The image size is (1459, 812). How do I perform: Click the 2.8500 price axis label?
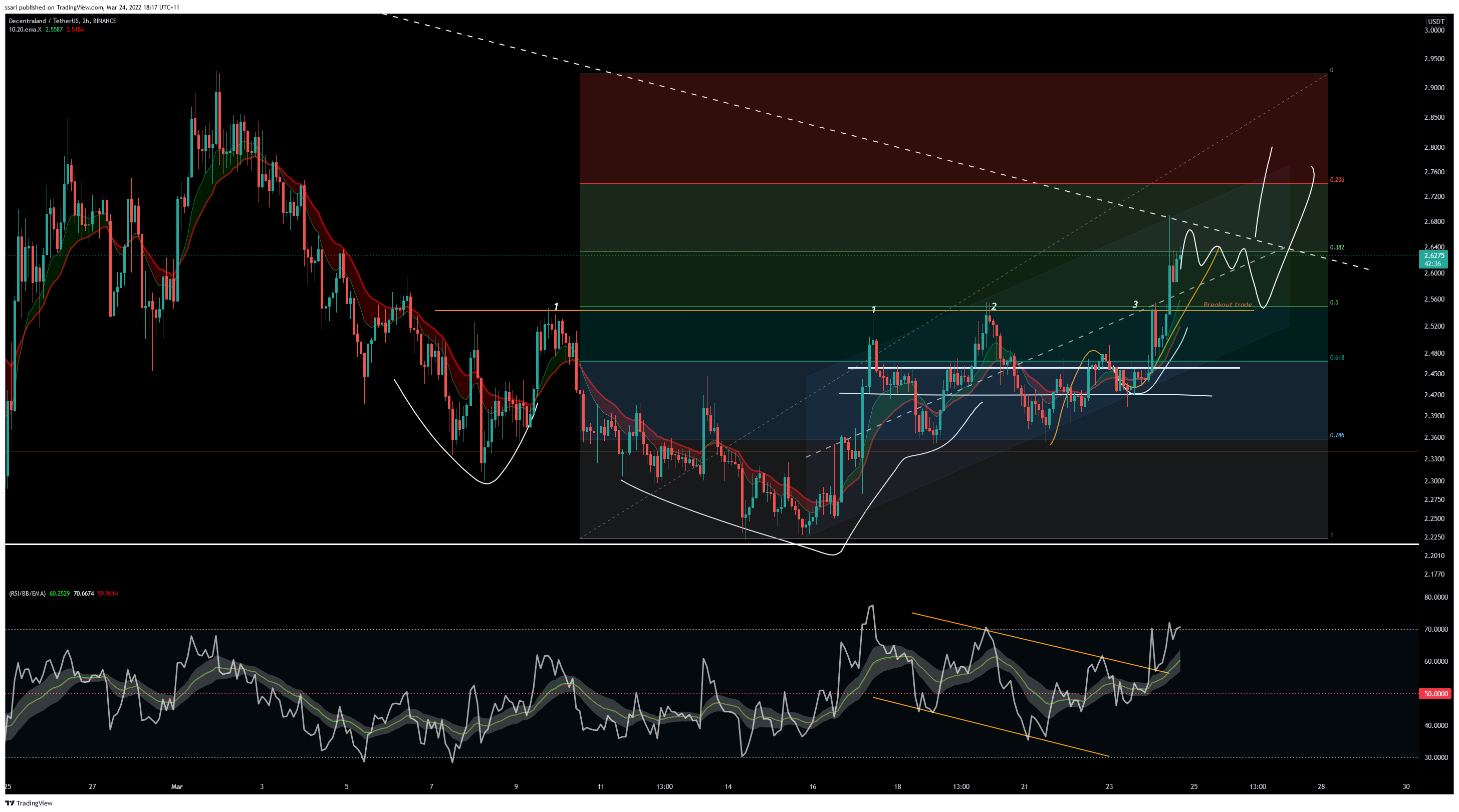pos(1434,117)
